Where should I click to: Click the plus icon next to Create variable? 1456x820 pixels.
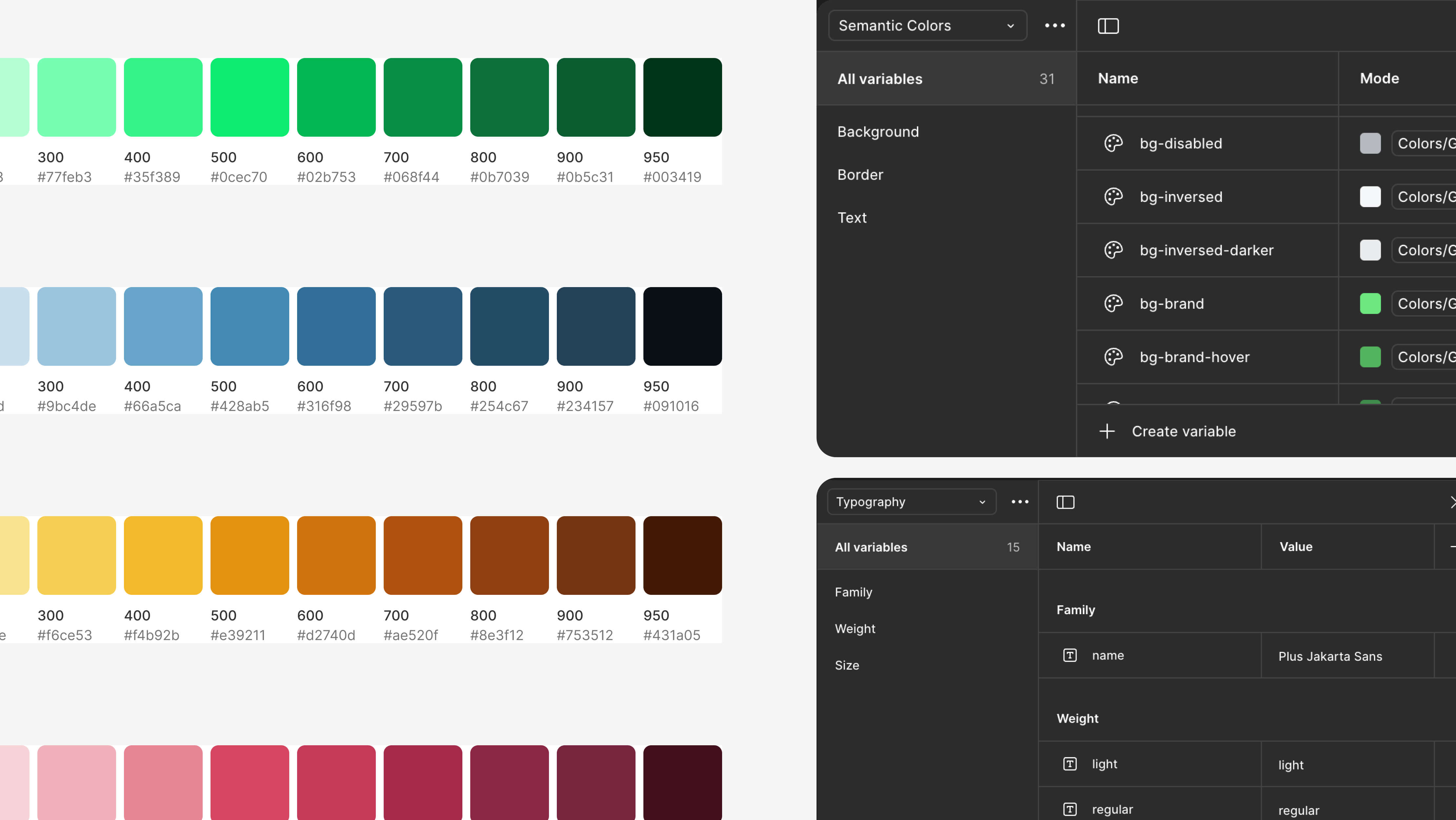click(x=1107, y=431)
